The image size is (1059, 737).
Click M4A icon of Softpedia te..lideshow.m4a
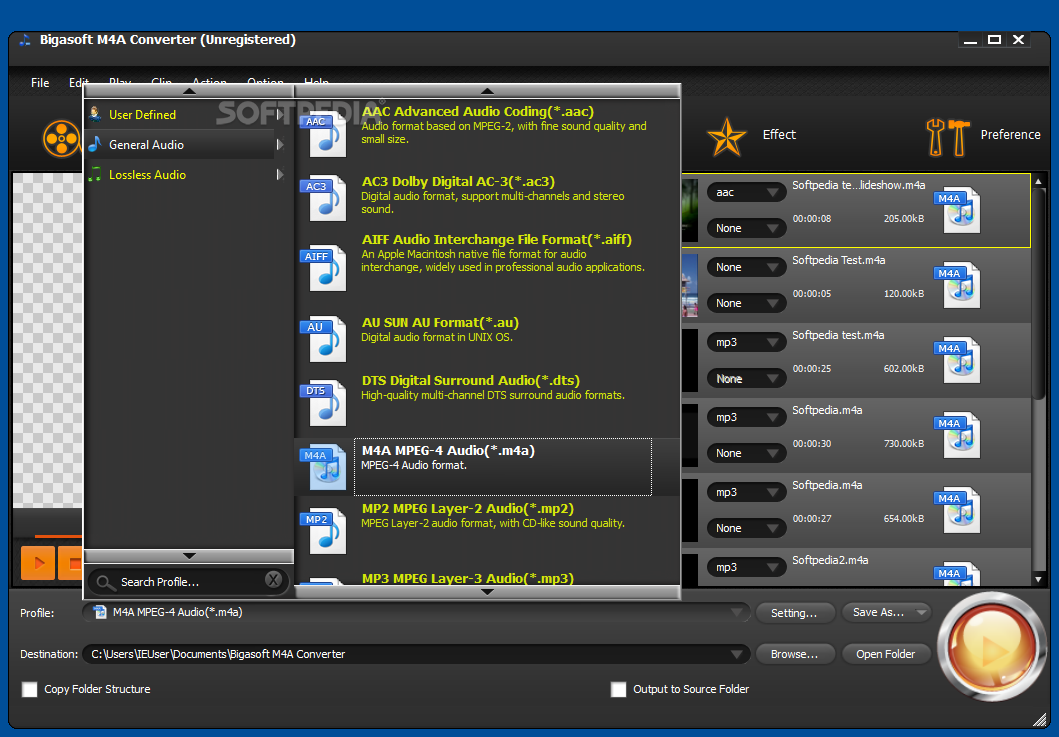coord(957,210)
